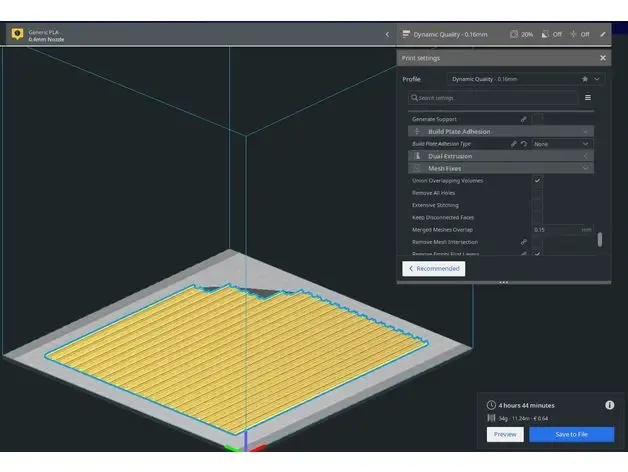Click the star icon beside profile name

point(585,79)
